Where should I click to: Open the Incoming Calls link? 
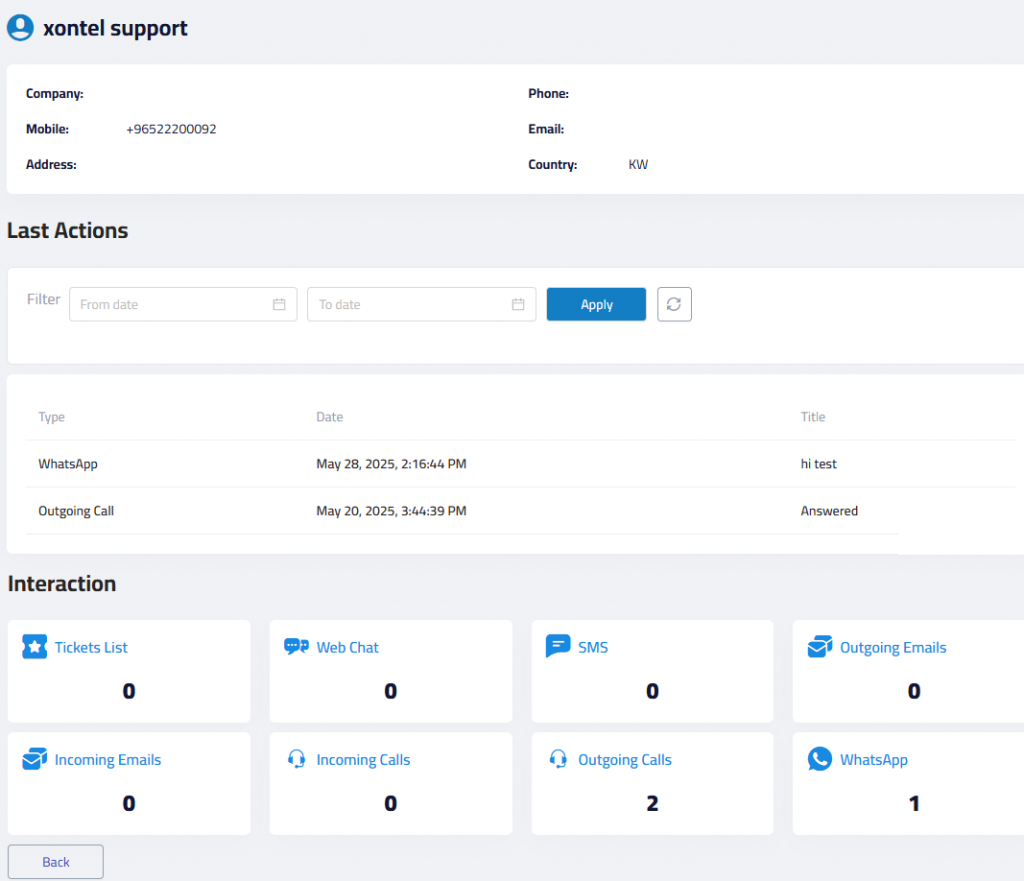(x=363, y=760)
